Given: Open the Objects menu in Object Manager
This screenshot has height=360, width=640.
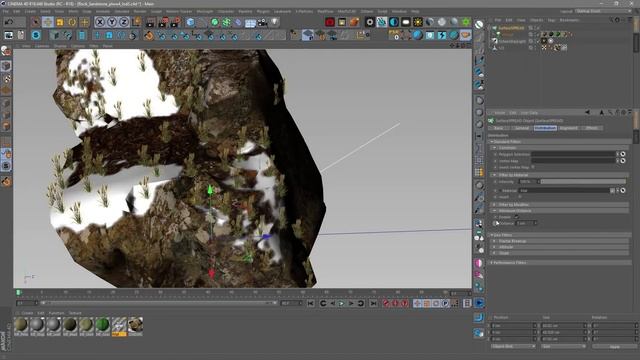Looking at the screenshot, I should pos(536,20).
